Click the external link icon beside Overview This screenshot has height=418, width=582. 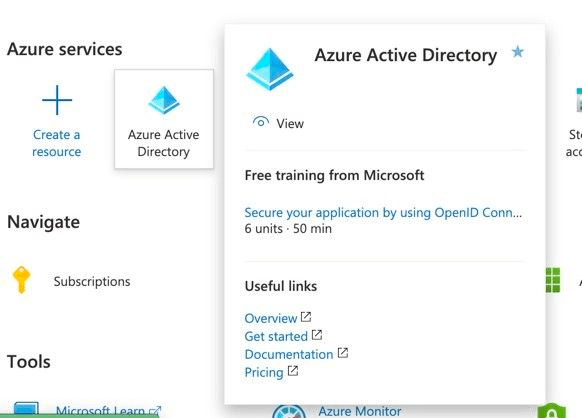[x=306, y=317]
